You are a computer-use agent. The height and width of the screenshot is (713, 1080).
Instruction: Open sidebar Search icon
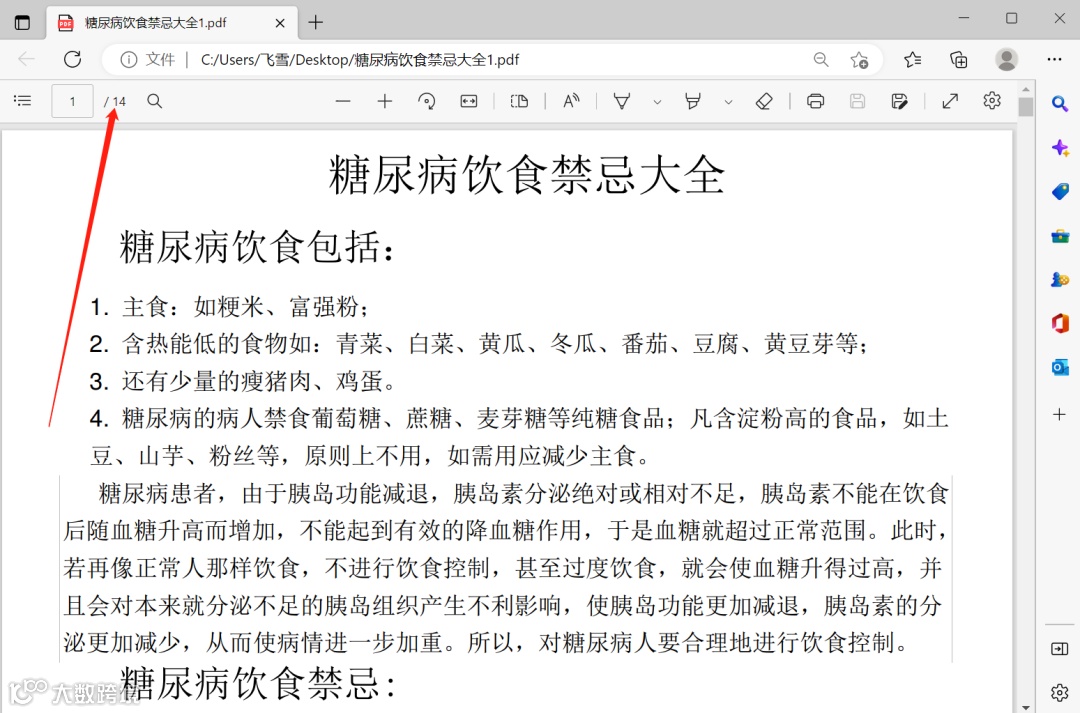[x=1060, y=104]
